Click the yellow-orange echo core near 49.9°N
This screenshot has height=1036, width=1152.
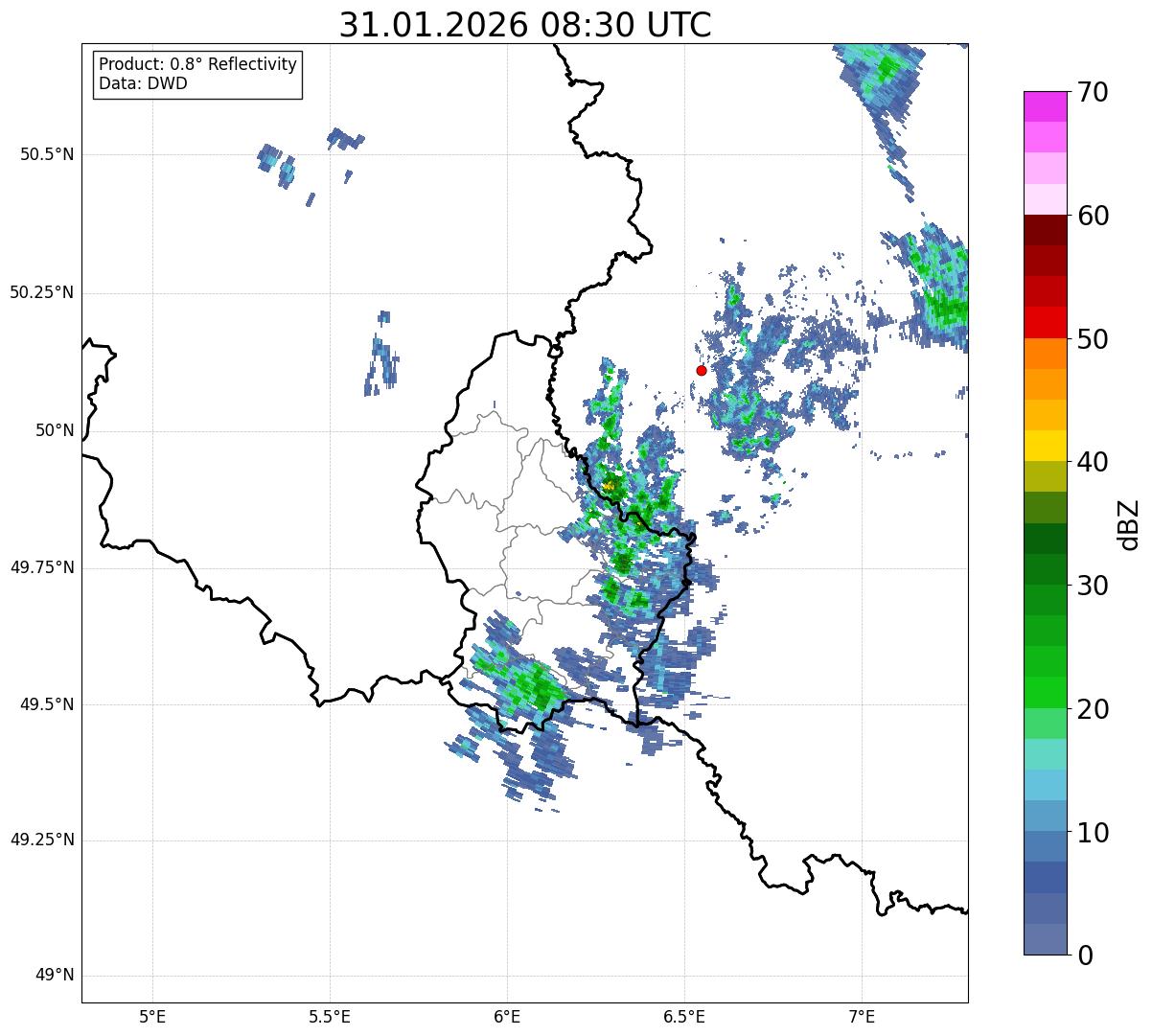(609, 486)
